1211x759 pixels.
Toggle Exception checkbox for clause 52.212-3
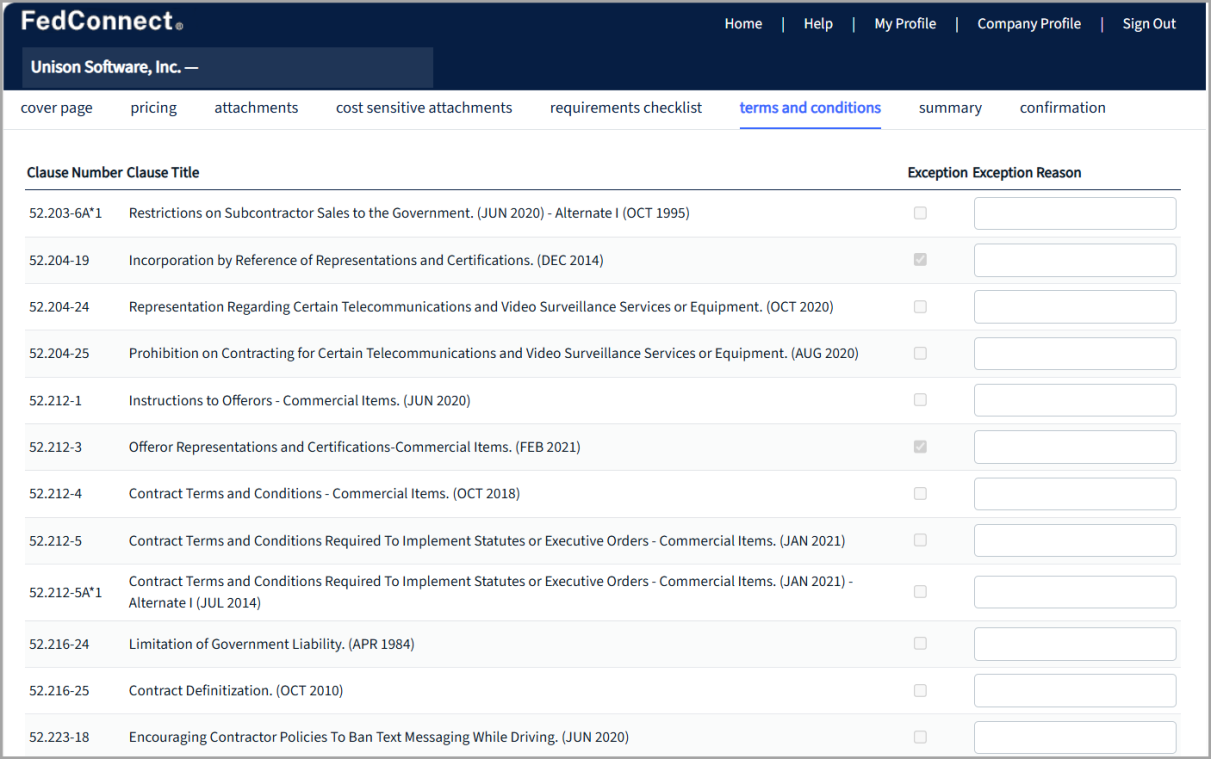920,447
